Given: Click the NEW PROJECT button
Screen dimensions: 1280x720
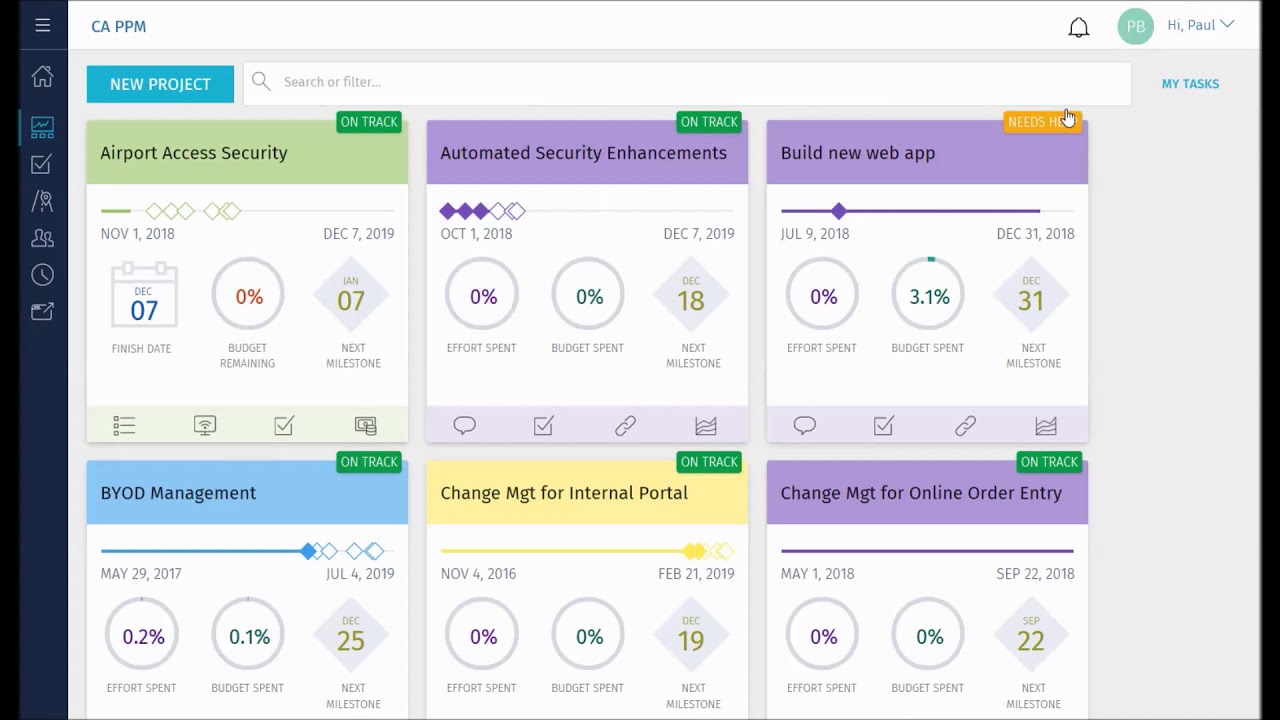Looking at the screenshot, I should tap(160, 84).
